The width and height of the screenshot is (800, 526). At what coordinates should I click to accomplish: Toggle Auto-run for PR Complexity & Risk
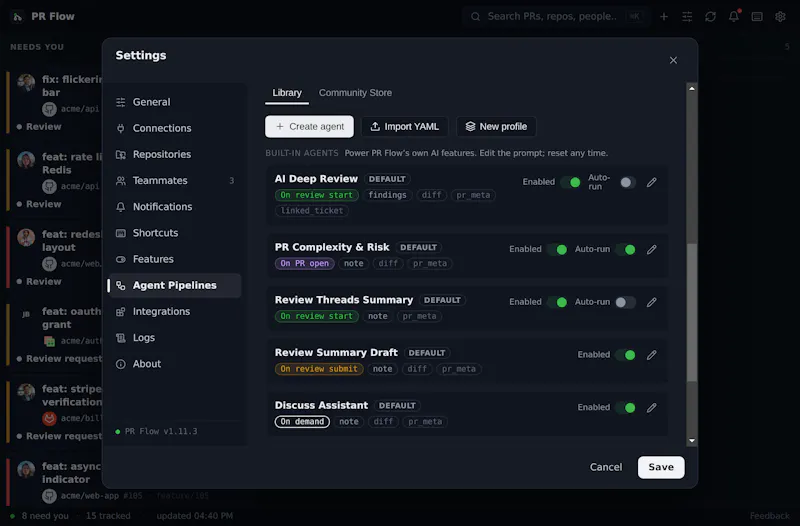click(626, 249)
